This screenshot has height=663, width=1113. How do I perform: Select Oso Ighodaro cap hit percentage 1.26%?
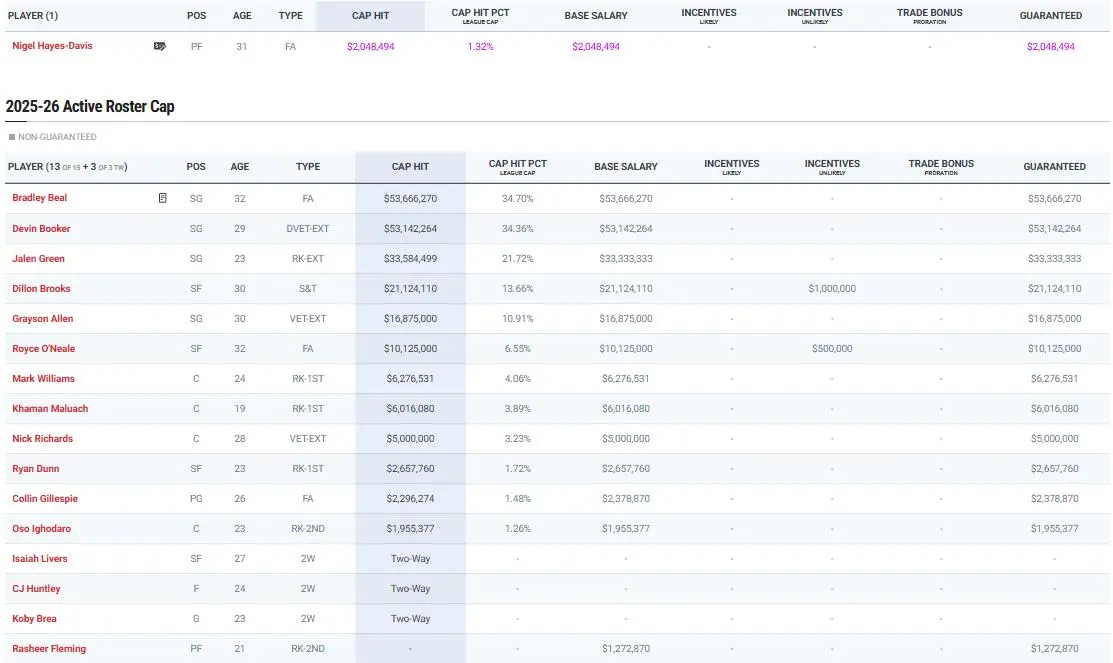517,529
